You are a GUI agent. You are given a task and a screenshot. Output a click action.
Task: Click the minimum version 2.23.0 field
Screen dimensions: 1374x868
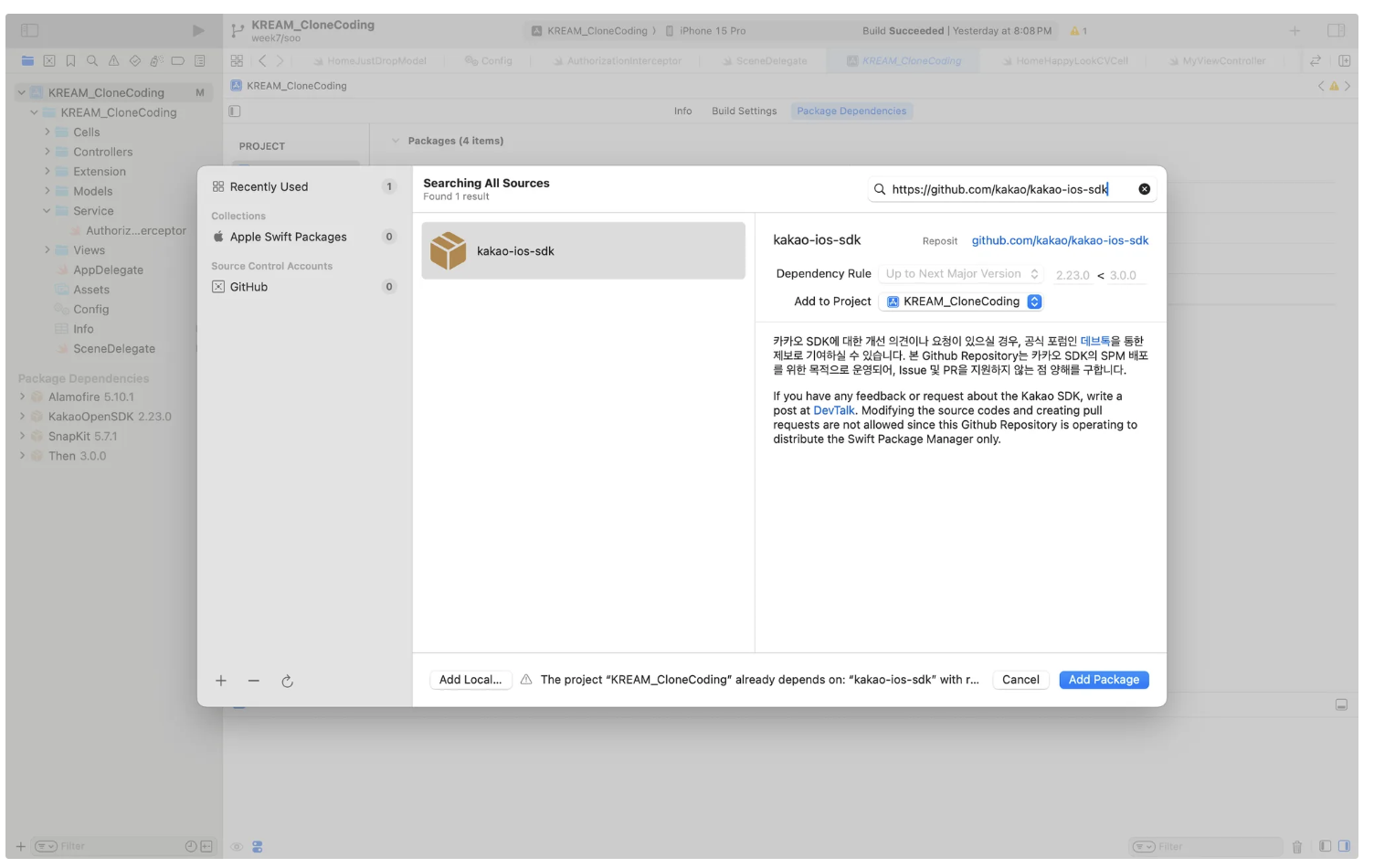click(x=1072, y=275)
